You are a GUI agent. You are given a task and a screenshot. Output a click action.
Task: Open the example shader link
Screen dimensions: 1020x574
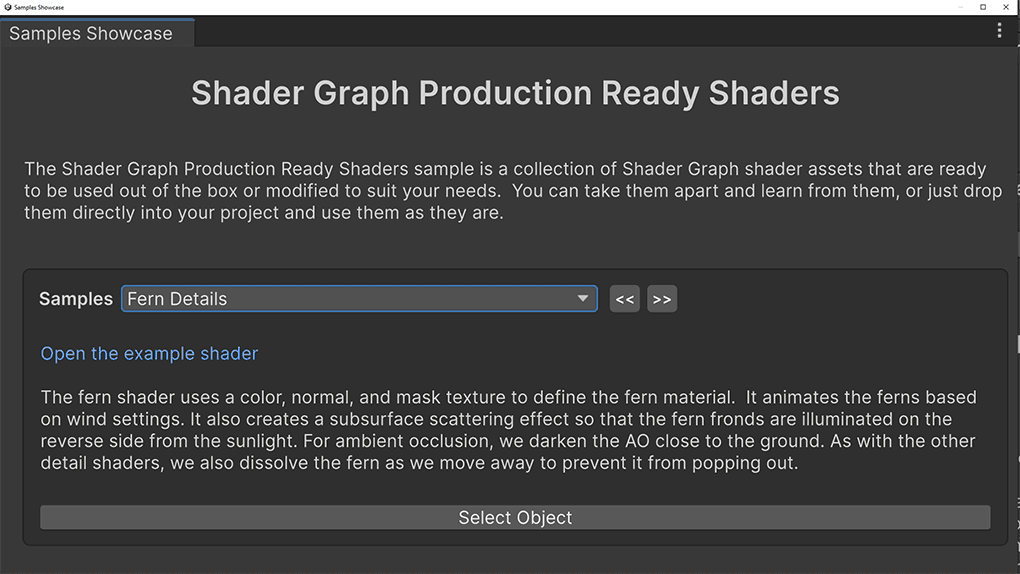[x=149, y=354]
